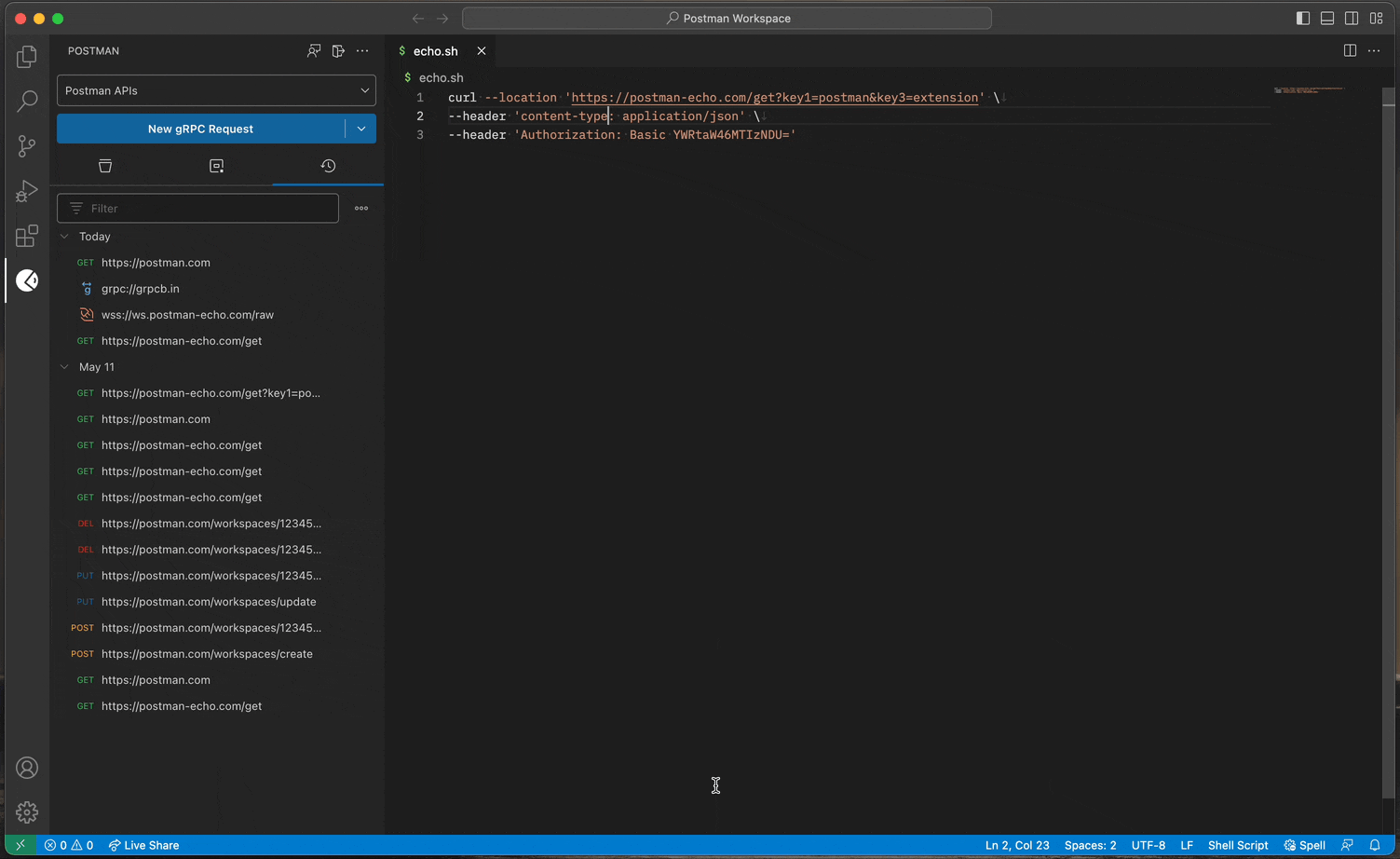Toggle the bottom panel visibility
Screen dimensions: 1400x859
pyautogui.click(x=1326, y=18)
